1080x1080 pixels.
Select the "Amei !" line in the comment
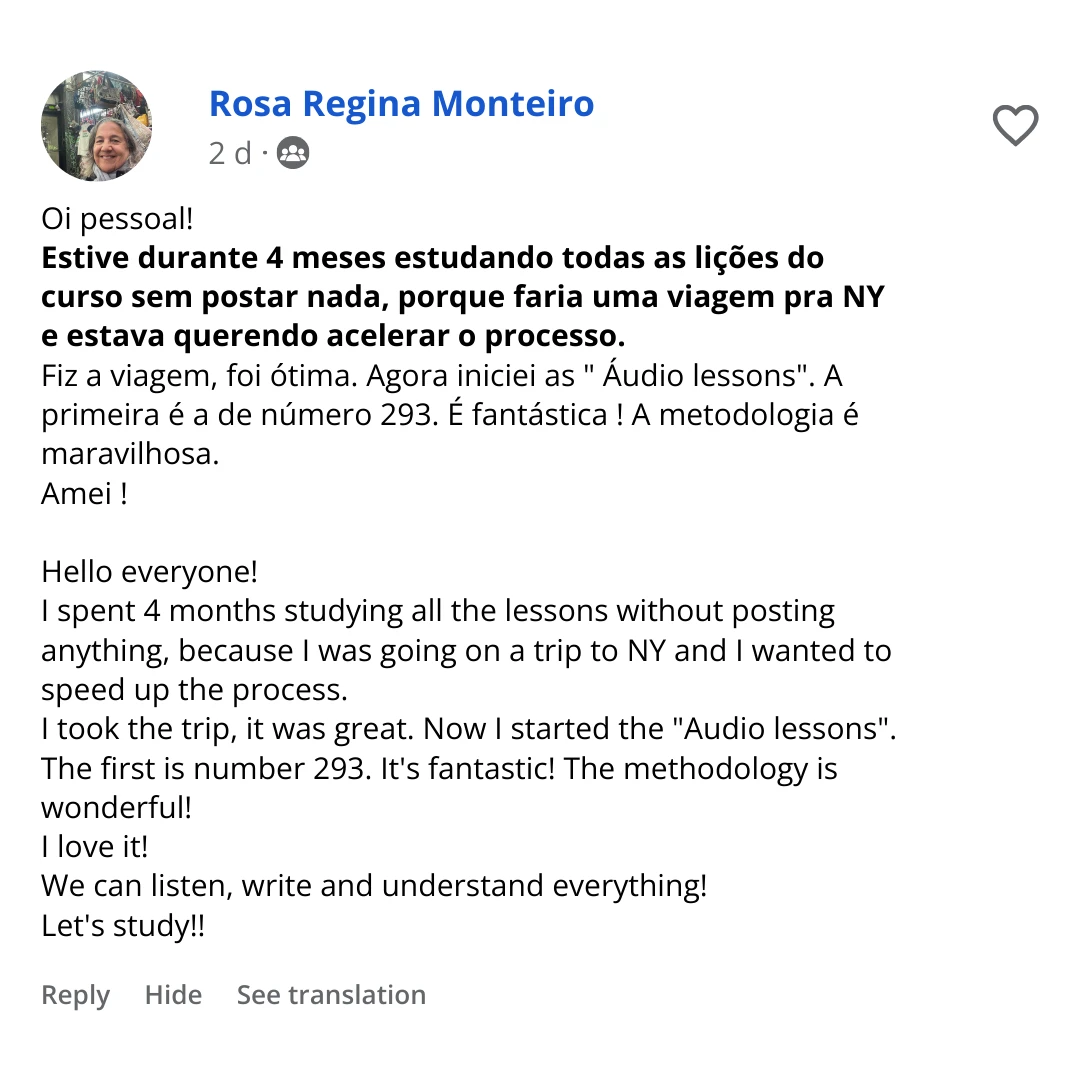point(83,493)
